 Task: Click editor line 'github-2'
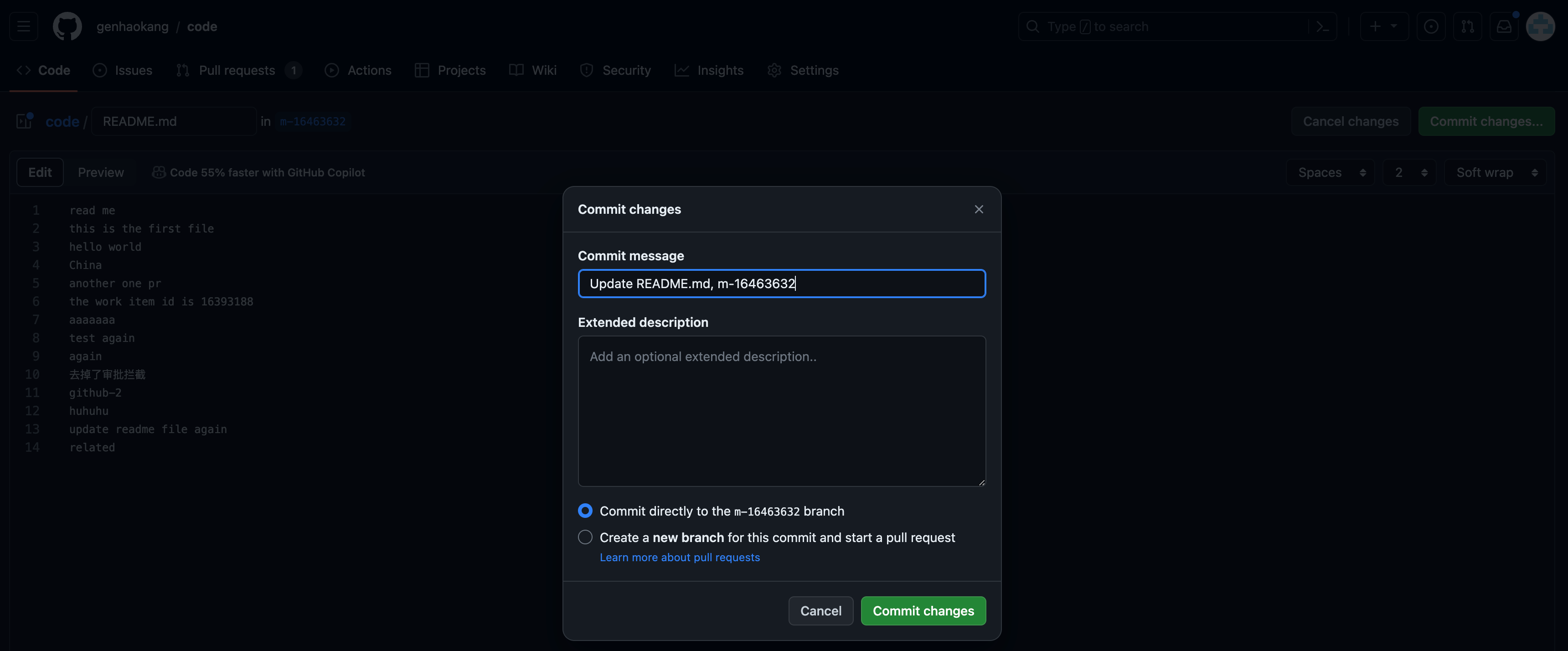95,392
